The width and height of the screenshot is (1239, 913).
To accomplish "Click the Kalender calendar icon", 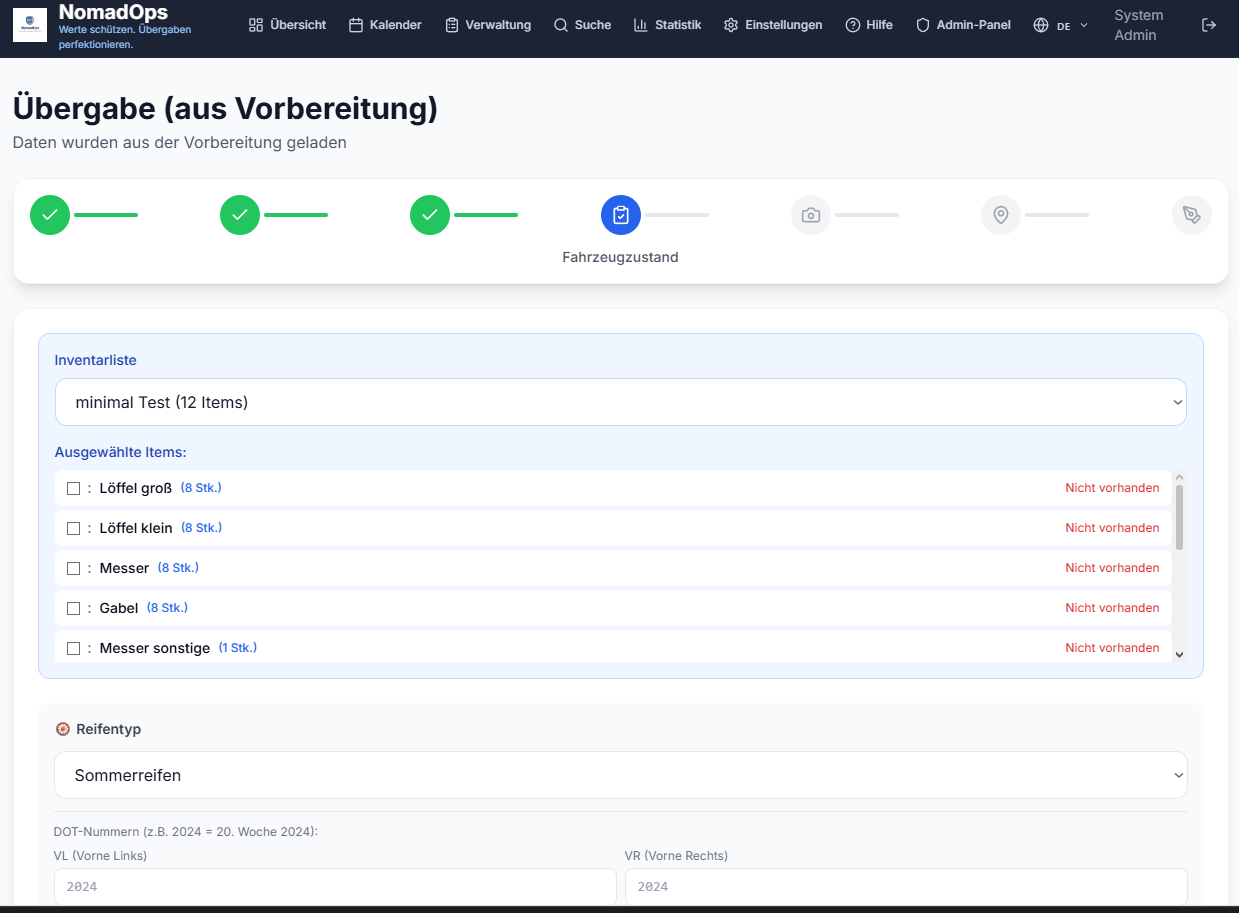I will [x=356, y=25].
